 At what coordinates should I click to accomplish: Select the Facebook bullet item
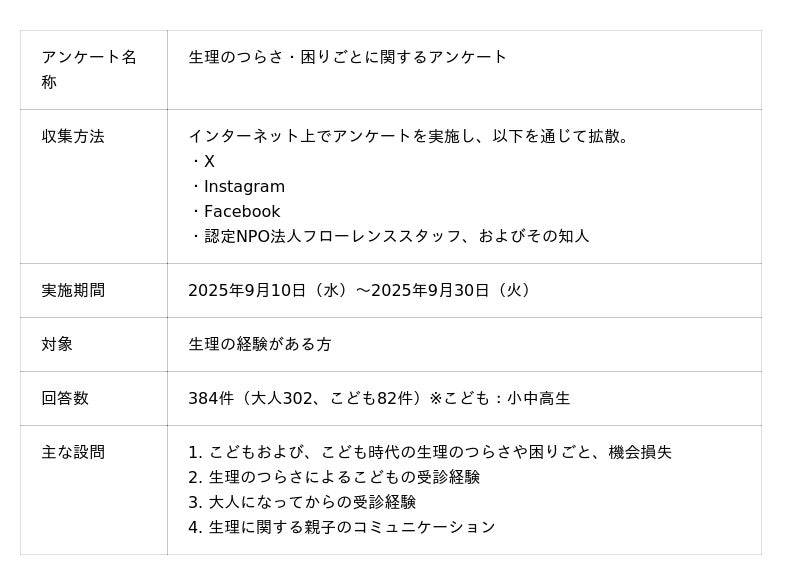[x=241, y=212]
